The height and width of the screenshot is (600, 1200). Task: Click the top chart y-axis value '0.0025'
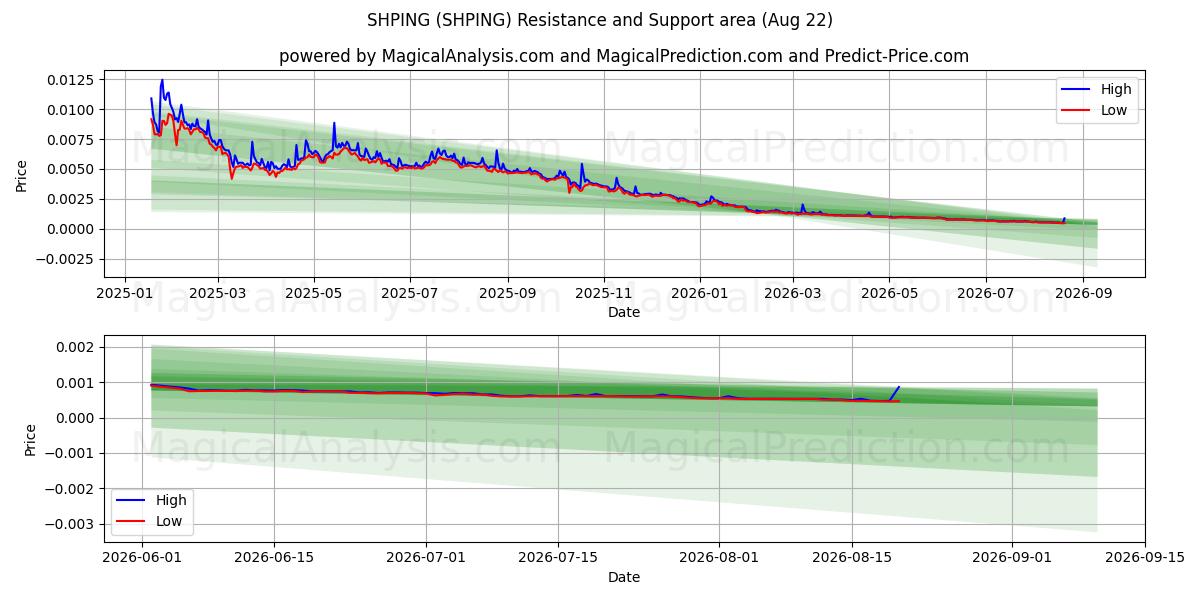coord(72,200)
